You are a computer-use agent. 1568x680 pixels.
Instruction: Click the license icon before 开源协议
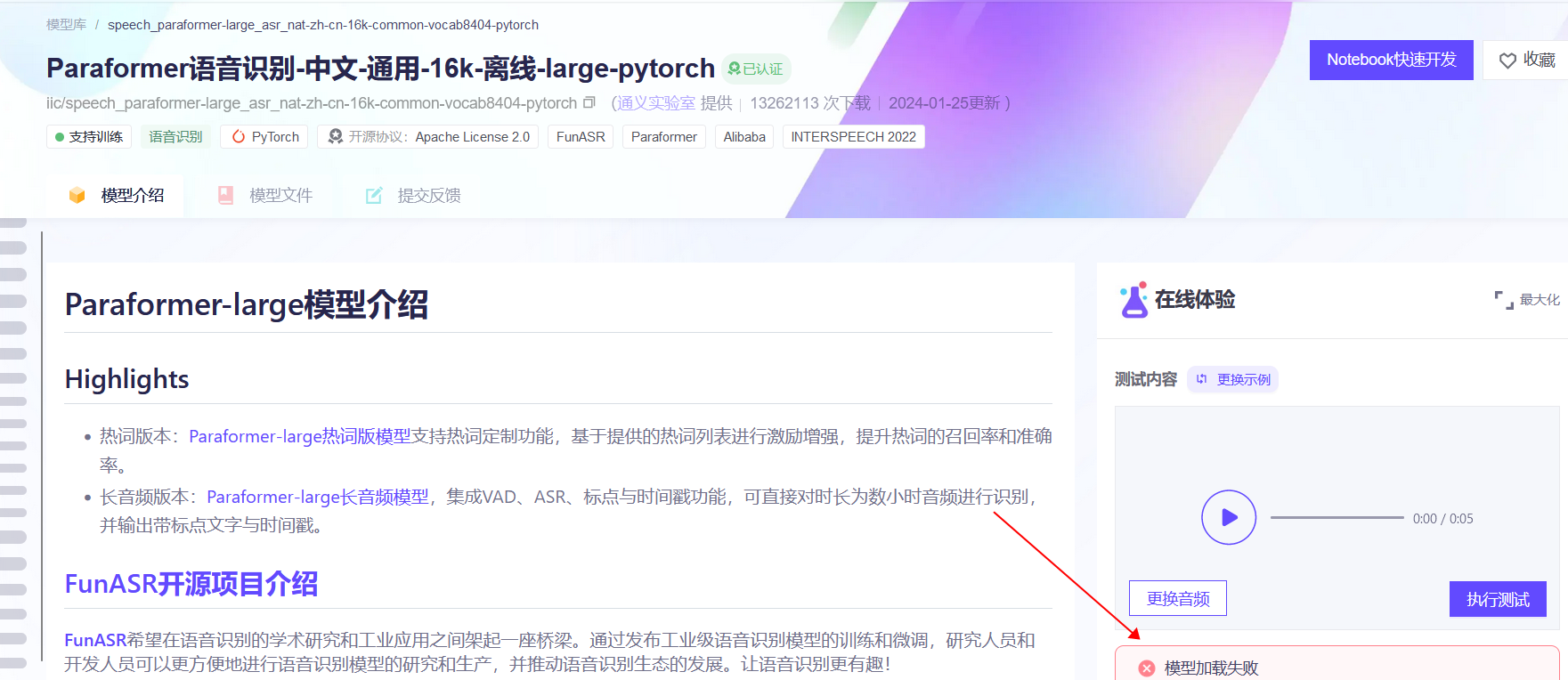point(335,136)
